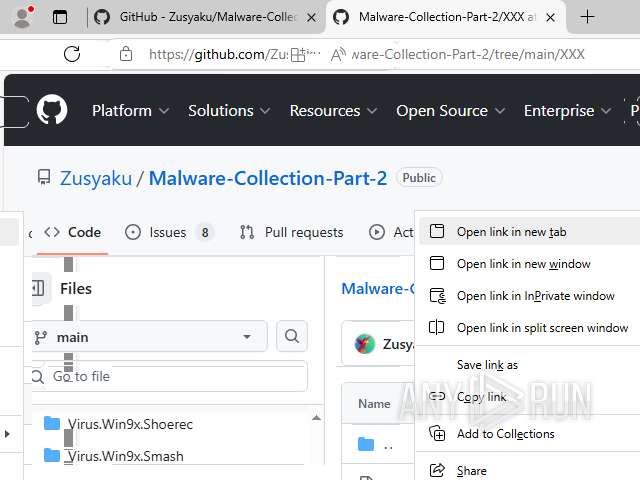This screenshot has width=640, height=480.
Task: Open the main branch selector dropdown
Action: pyautogui.click(x=149, y=337)
